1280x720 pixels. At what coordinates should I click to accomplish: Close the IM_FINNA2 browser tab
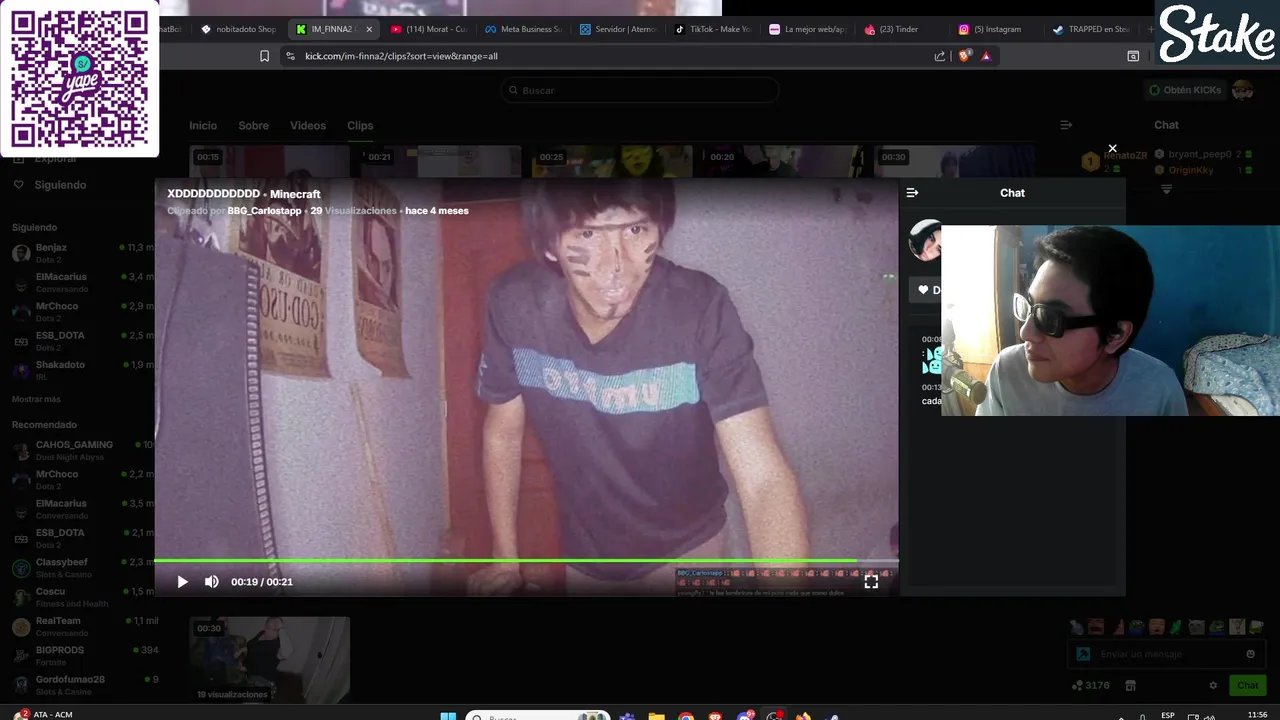click(369, 29)
